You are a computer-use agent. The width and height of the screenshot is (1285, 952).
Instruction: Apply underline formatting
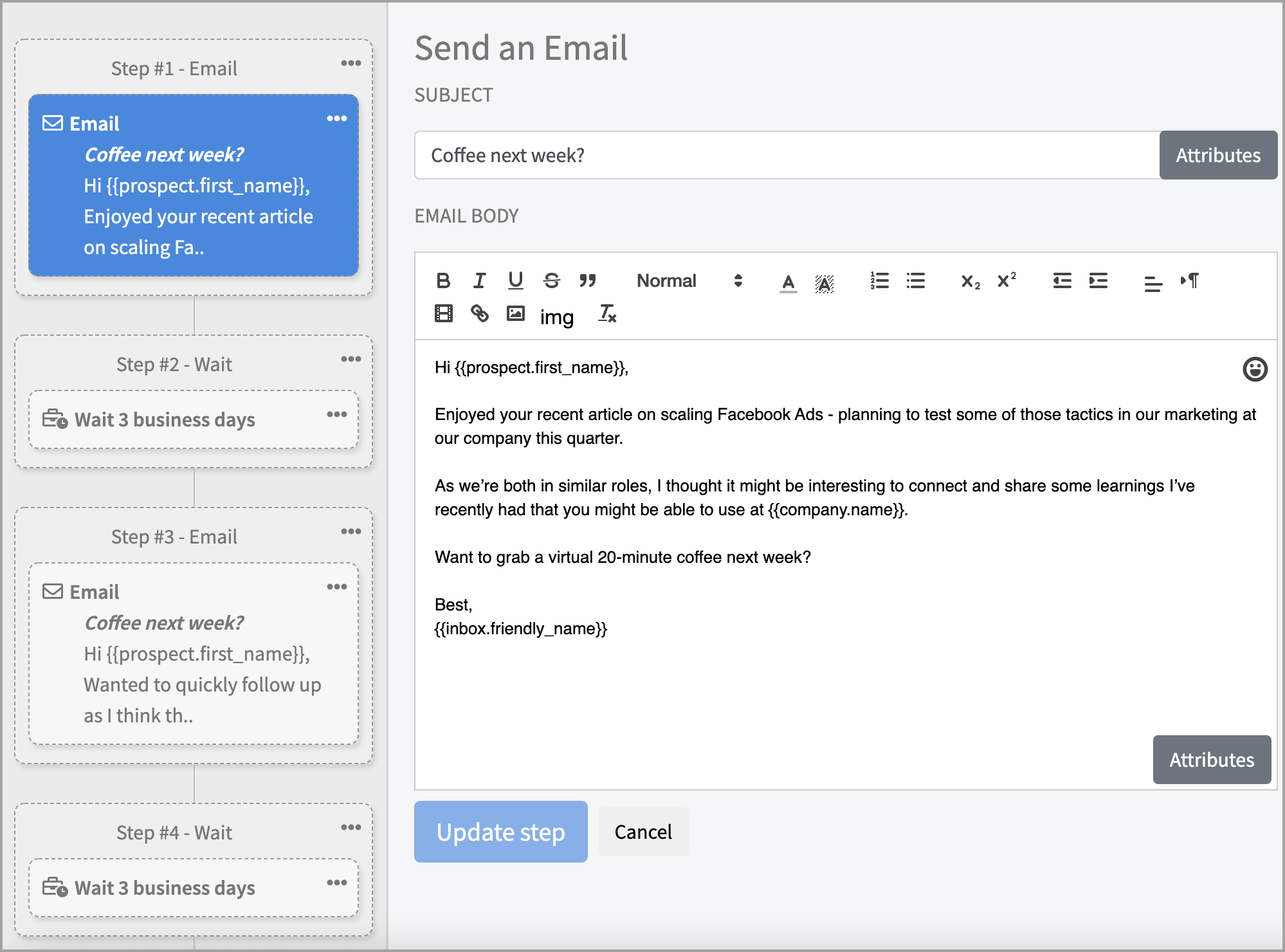point(515,281)
